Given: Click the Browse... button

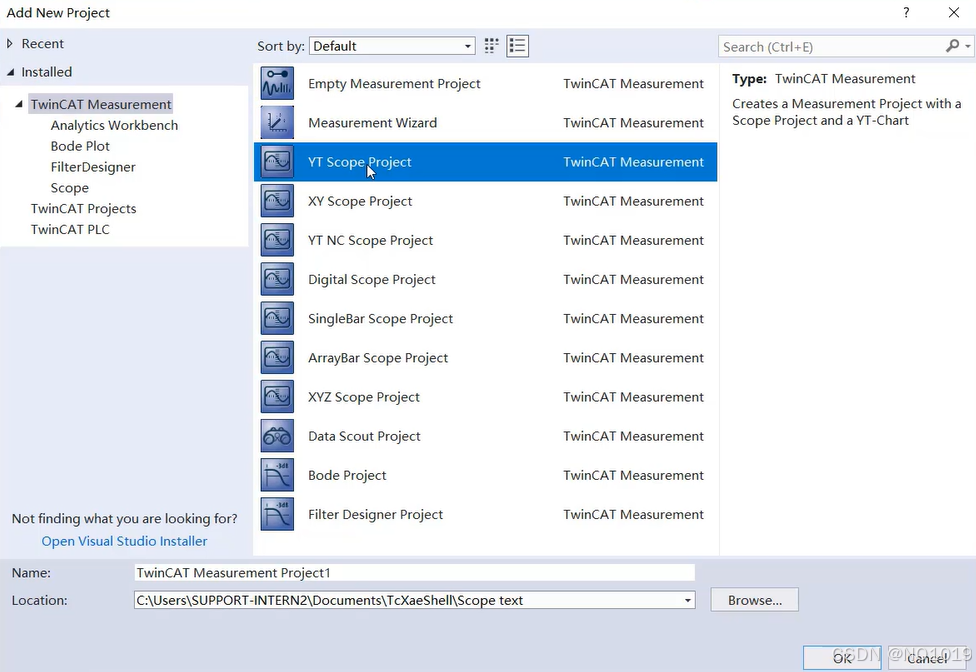Looking at the screenshot, I should (x=754, y=600).
